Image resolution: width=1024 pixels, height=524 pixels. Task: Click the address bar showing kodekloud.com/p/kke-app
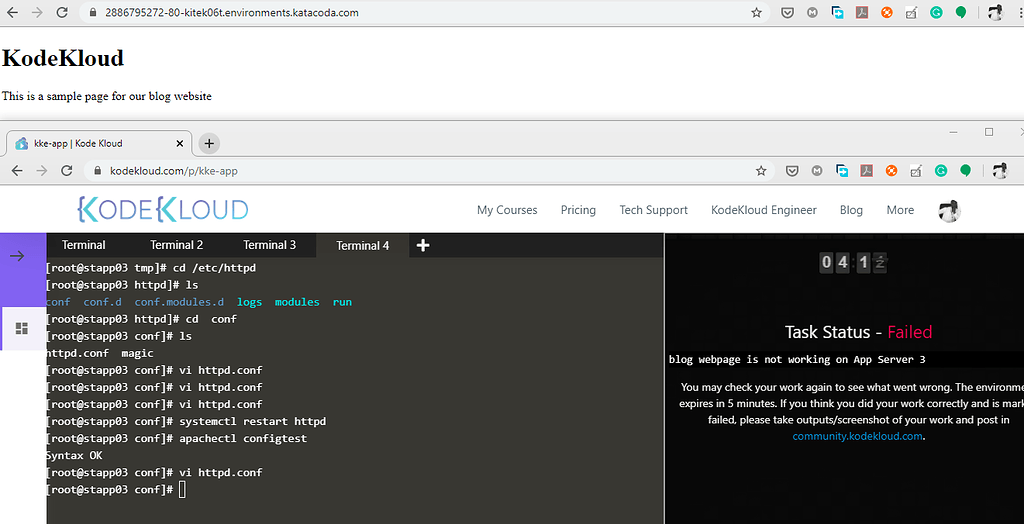click(x=400, y=171)
